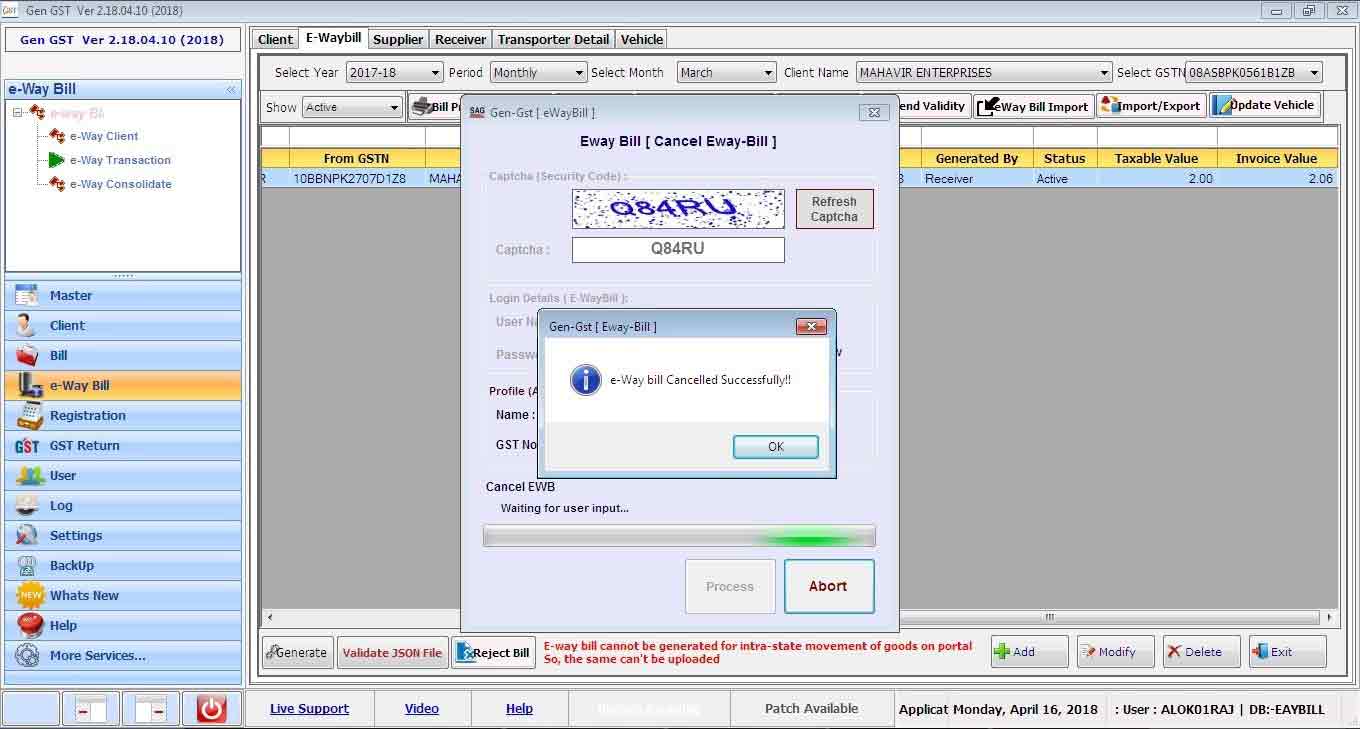The width and height of the screenshot is (1360, 729).
Task: Switch to the Supplier tab
Action: coord(398,39)
